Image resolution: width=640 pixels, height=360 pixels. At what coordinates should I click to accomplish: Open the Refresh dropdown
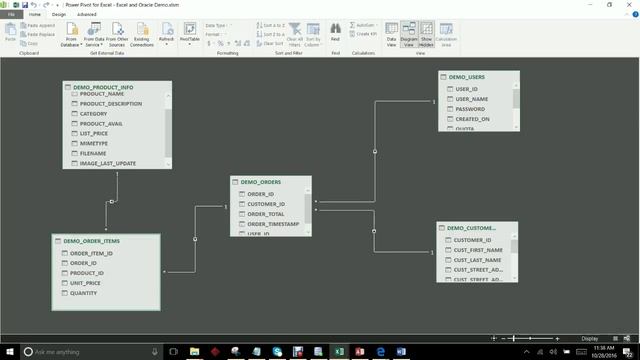click(167, 33)
